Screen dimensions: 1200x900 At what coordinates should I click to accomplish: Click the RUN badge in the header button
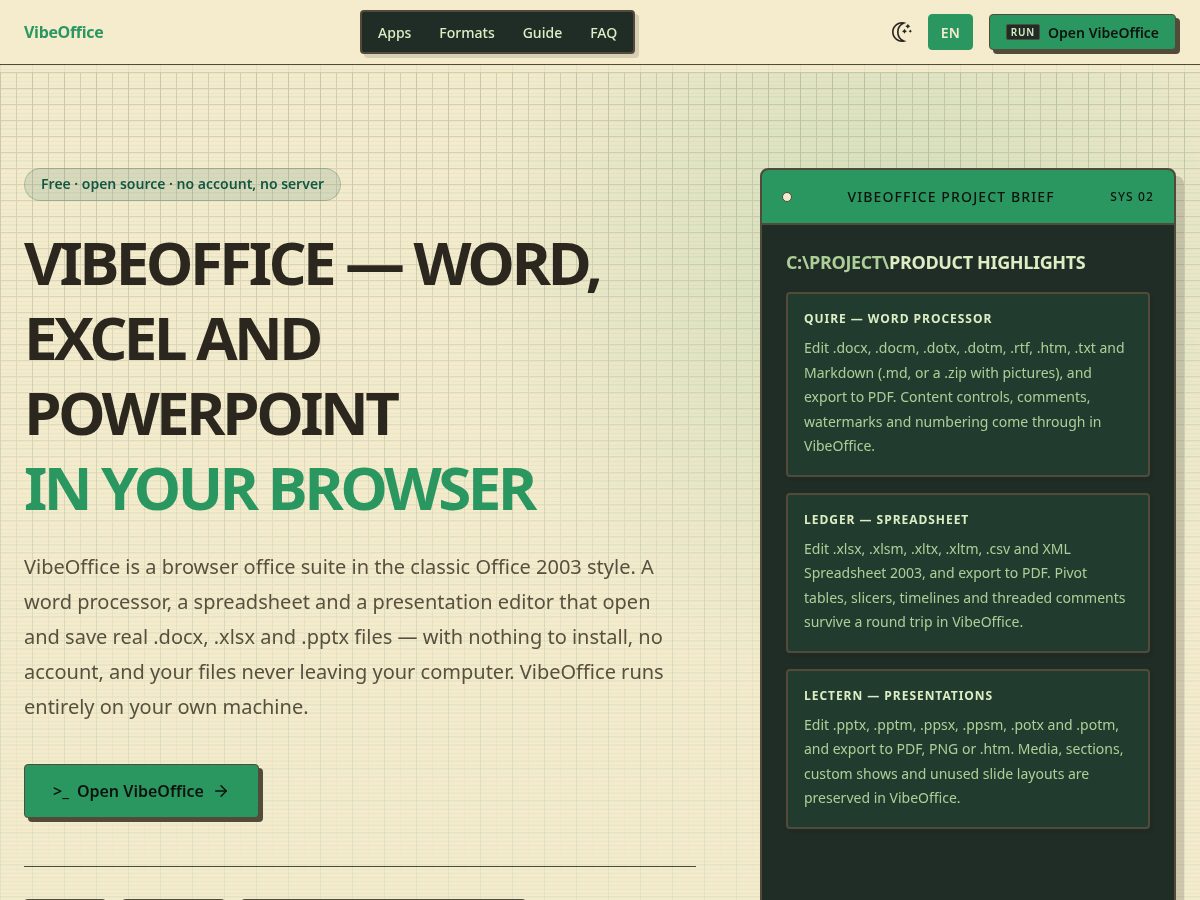(x=1022, y=32)
